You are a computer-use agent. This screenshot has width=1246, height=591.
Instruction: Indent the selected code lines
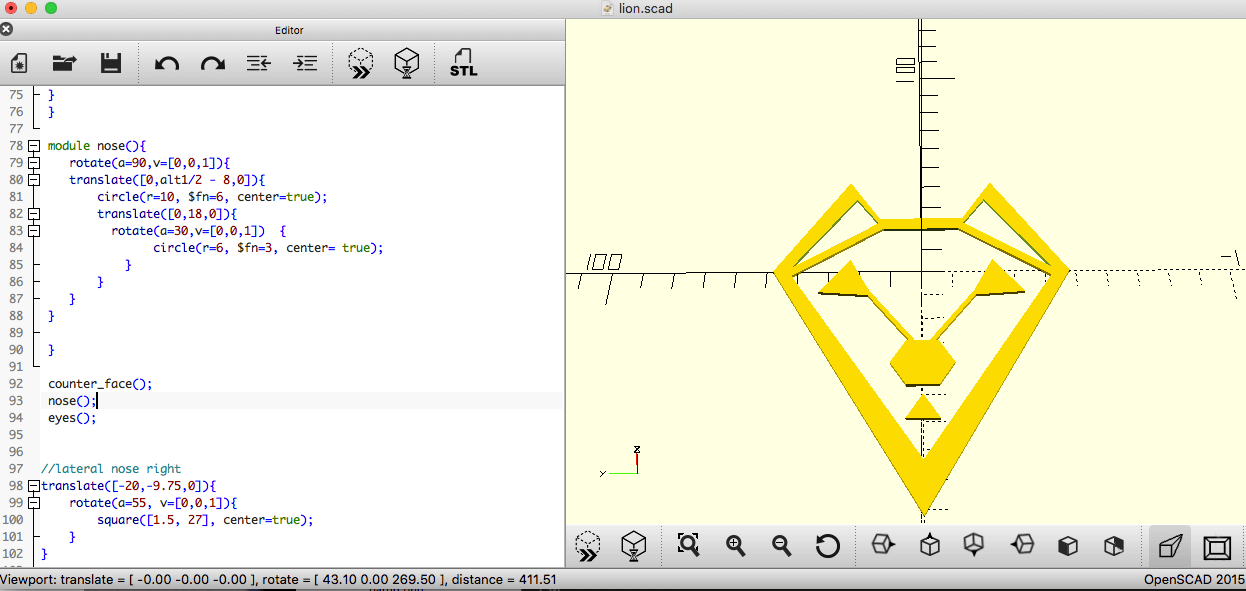point(305,63)
